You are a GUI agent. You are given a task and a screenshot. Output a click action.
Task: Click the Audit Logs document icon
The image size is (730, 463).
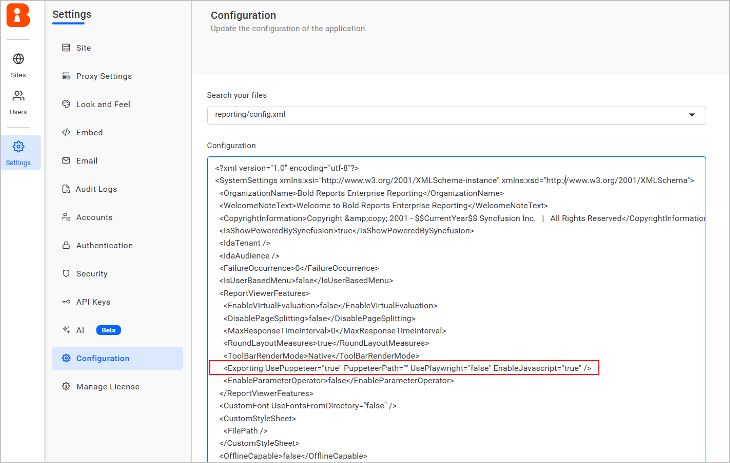(x=66, y=189)
